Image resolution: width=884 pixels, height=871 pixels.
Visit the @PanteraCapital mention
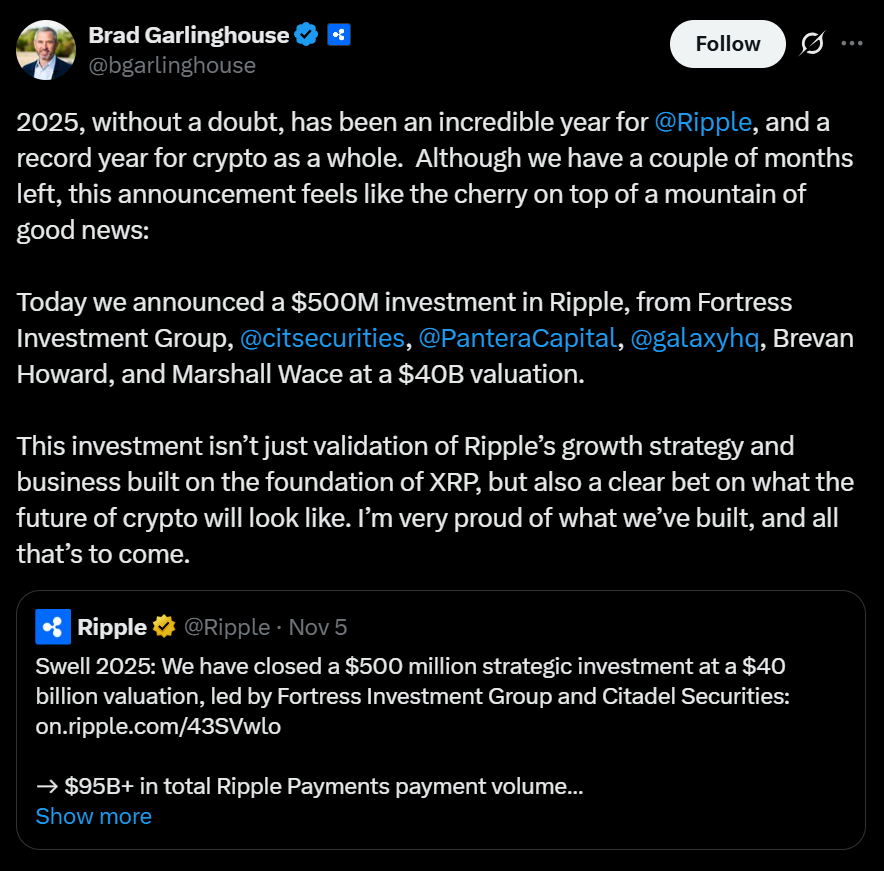[x=517, y=338]
